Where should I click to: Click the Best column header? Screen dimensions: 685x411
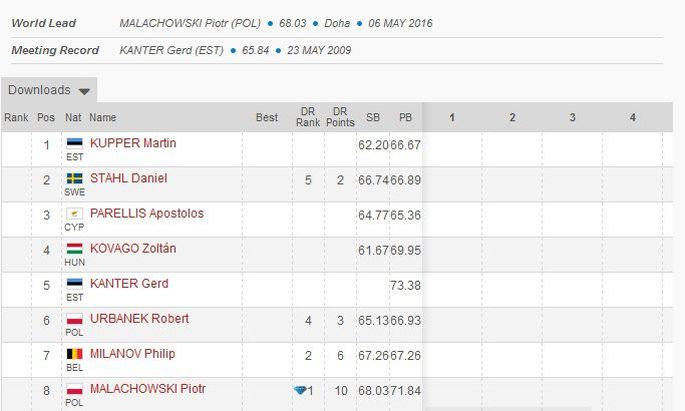(267, 117)
